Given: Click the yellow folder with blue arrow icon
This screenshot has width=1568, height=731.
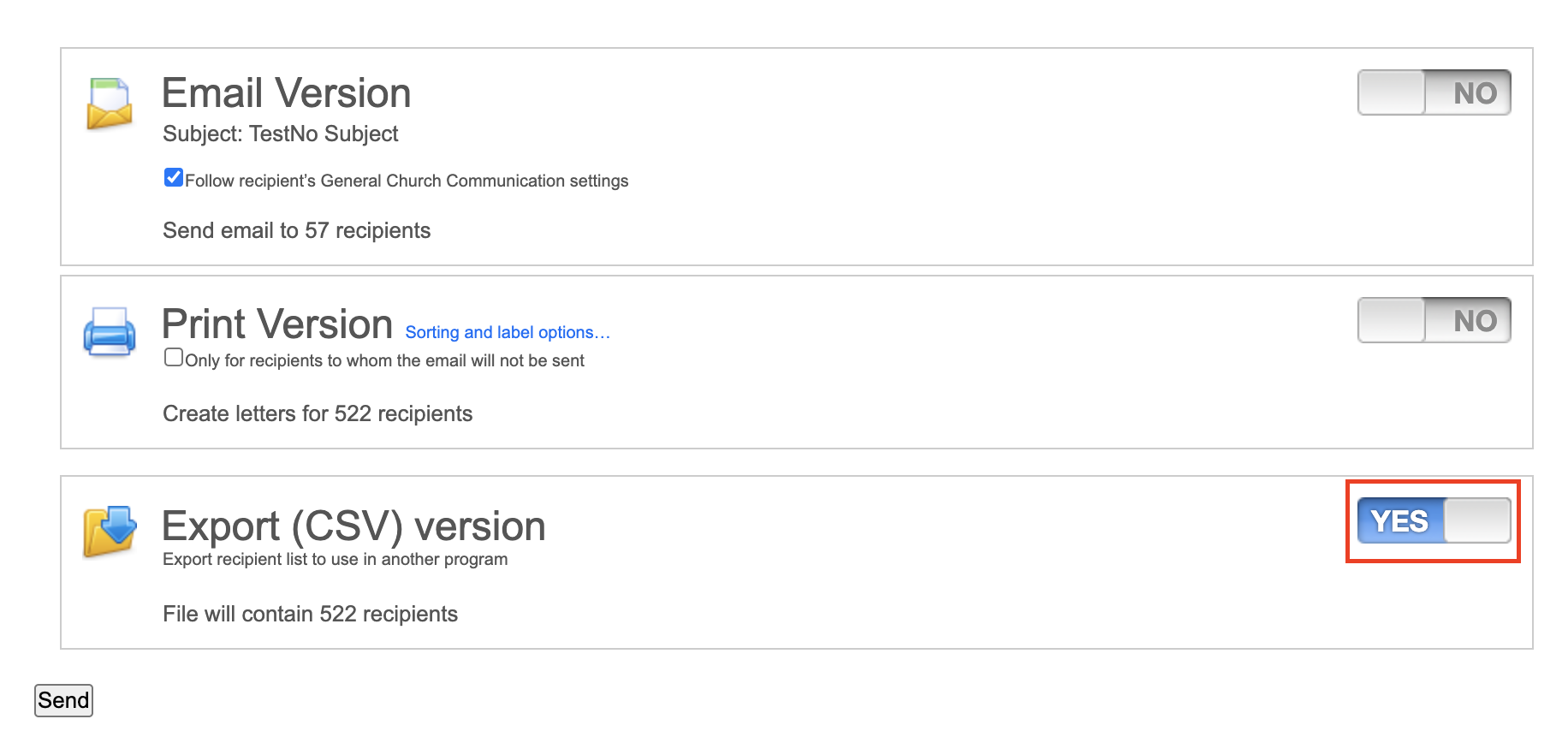Looking at the screenshot, I should [110, 532].
